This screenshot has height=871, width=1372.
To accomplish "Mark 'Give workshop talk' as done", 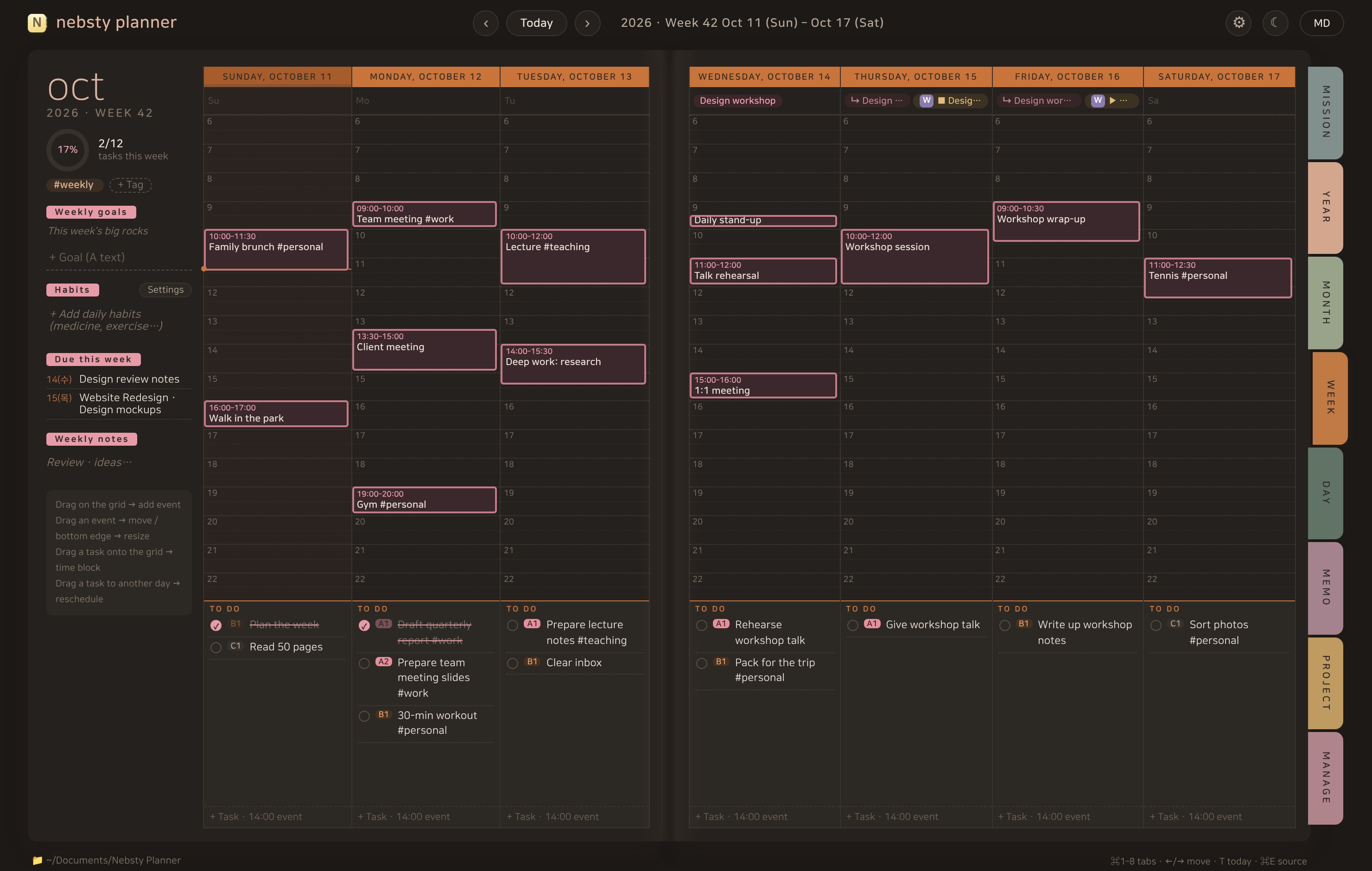I will [x=852, y=625].
